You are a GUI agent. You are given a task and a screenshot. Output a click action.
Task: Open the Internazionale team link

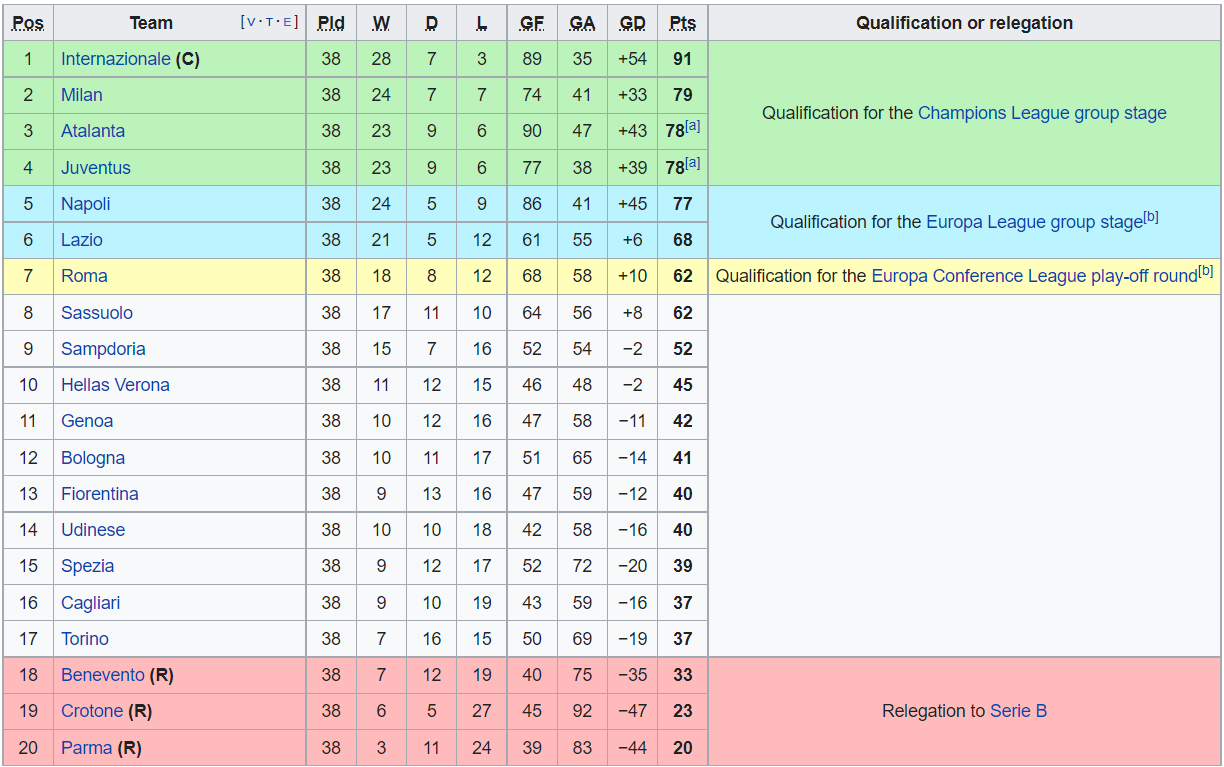[115, 59]
